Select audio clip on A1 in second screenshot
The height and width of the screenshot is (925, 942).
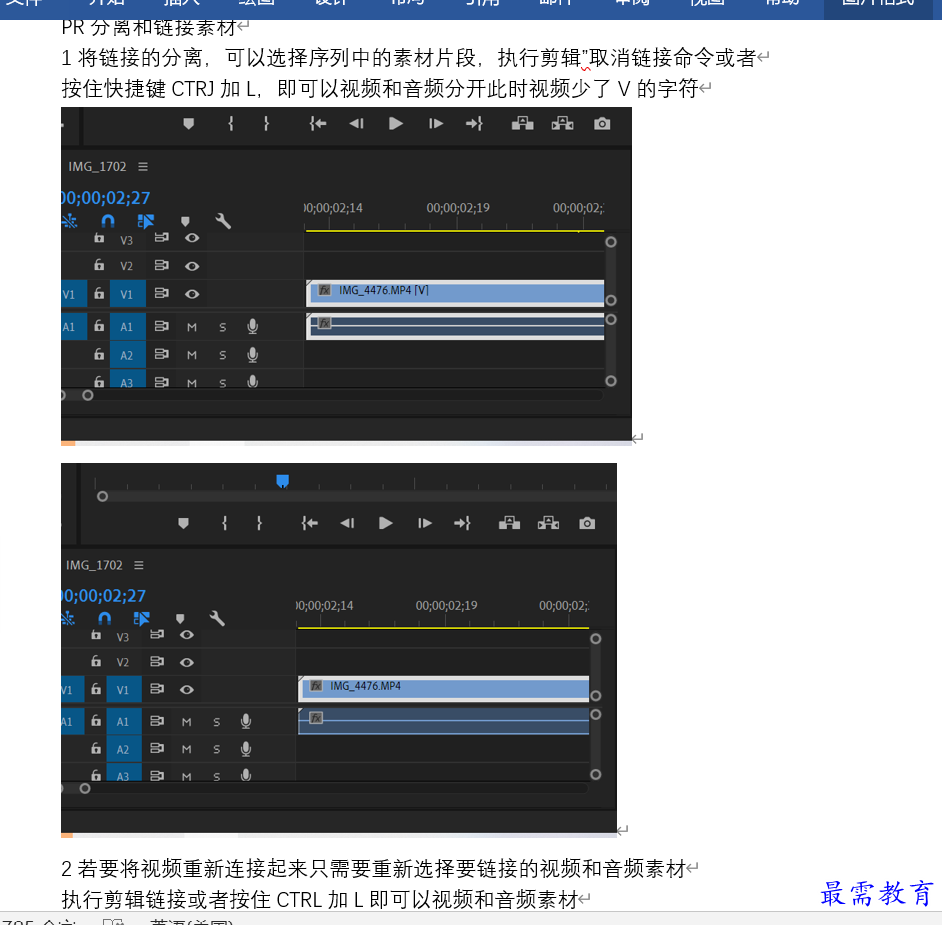pos(444,721)
